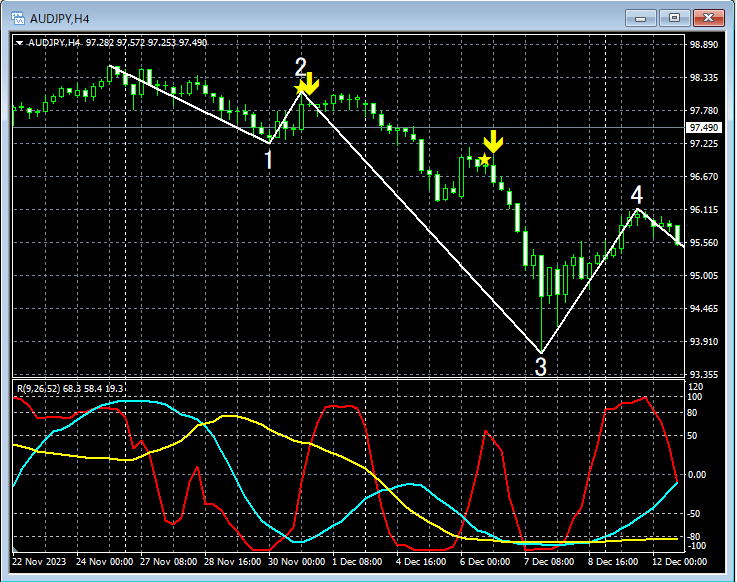This screenshot has height=582, width=737.
Task: Click the current price tag 97.490
Action: coord(704,127)
